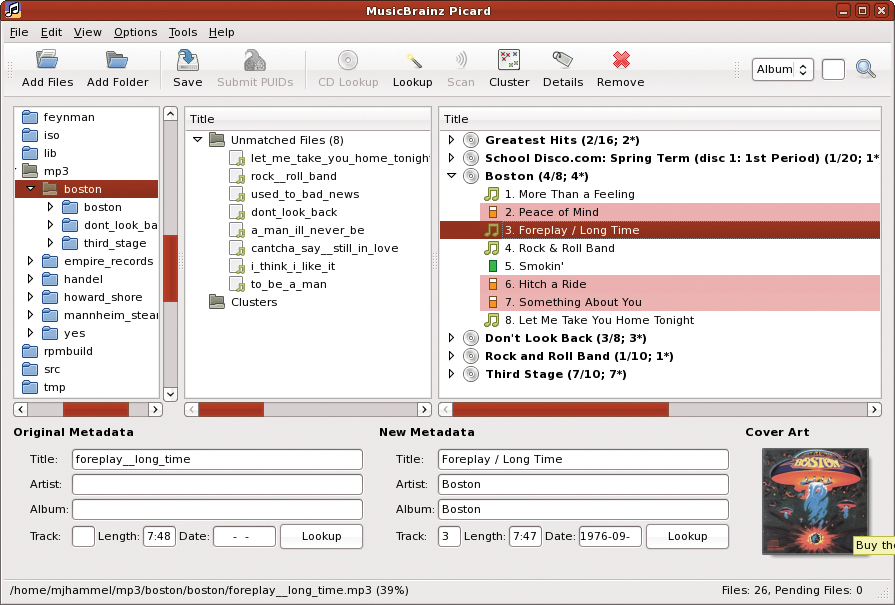The image size is (895, 605).
Task: Collapse the Unmatched Files tree node
Action: (197, 139)
